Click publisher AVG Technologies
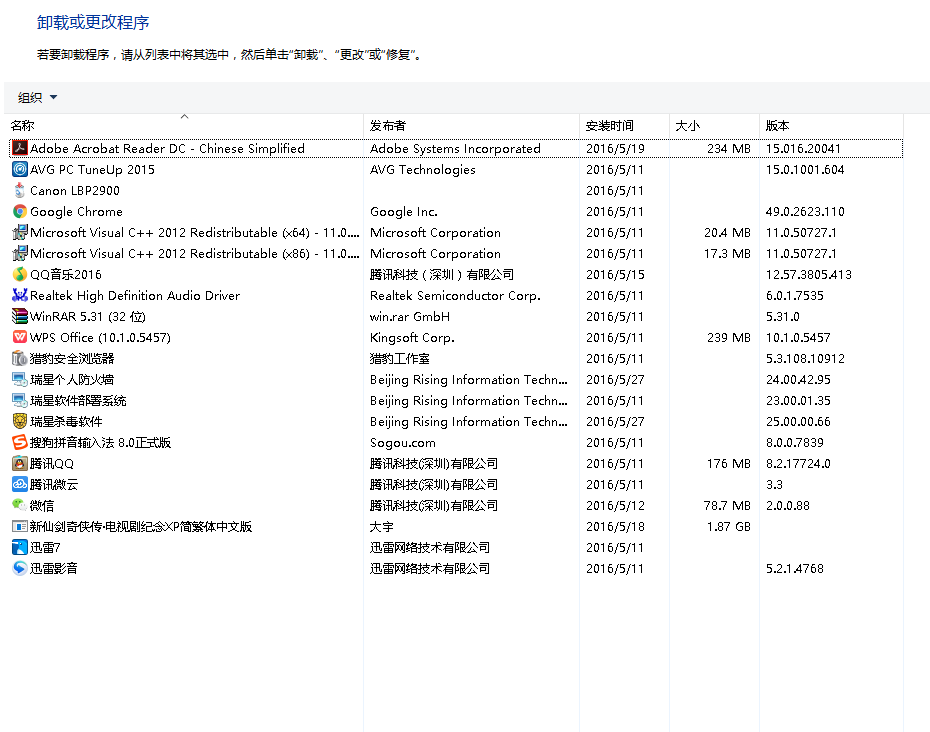 (x=422, y=170)
